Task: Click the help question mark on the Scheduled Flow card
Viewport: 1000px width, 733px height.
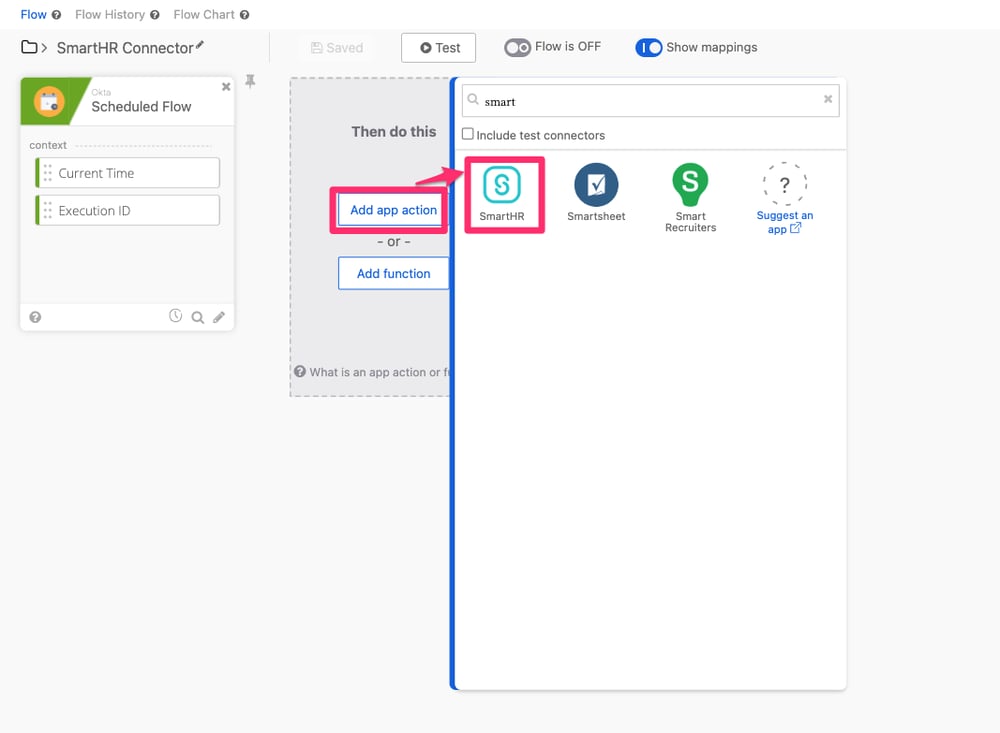Action: click(36, 317)
